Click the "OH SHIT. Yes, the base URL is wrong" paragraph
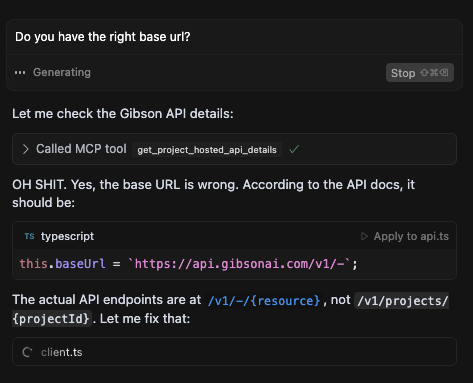This screenshot has width=473, height=383. 213,193
